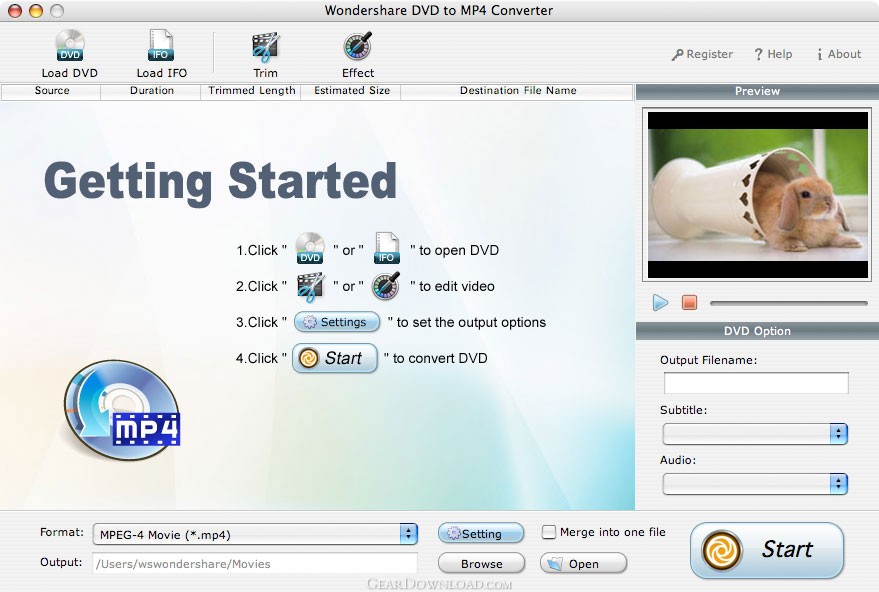Viewport: 879px width, 592px height.
Task: Click the Browse button
Action: [482, 563]
